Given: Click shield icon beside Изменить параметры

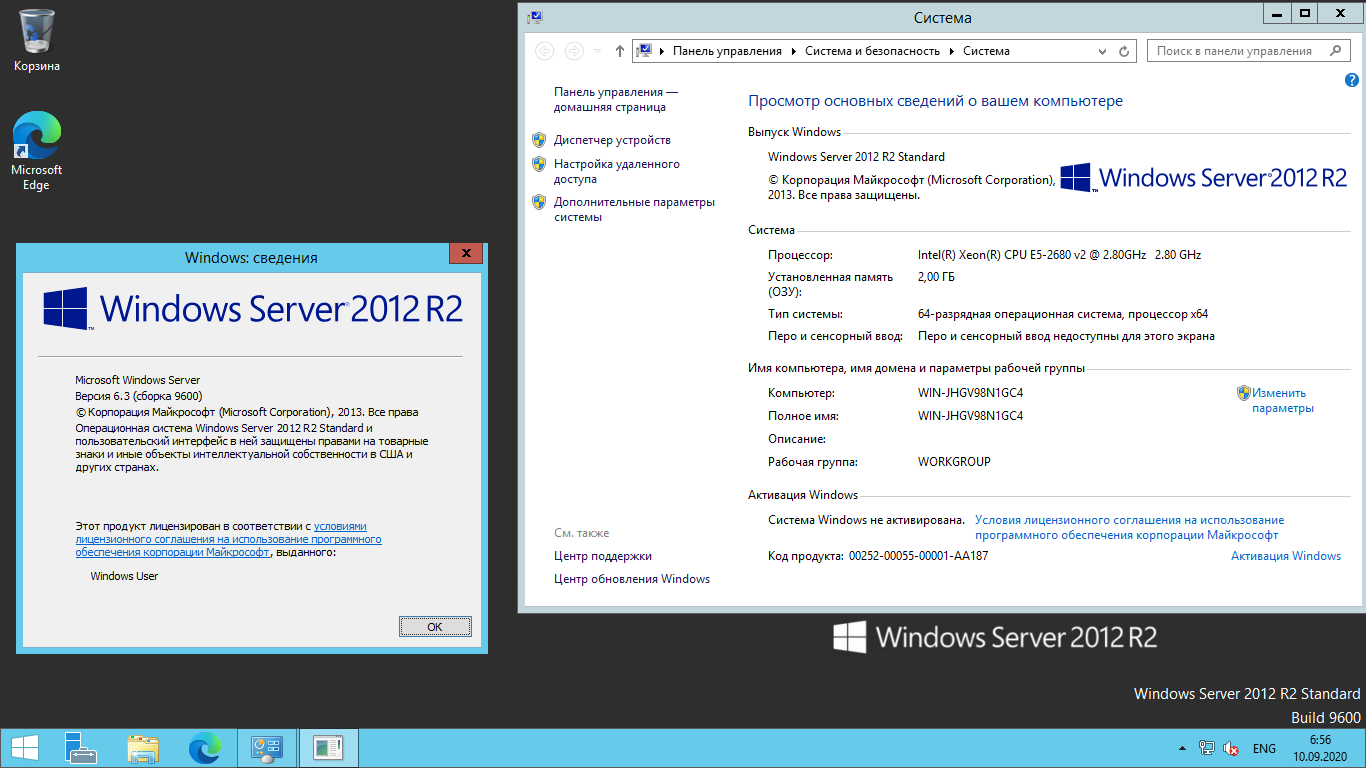Looking at the screenshot, I should [x=1244, y=393].
